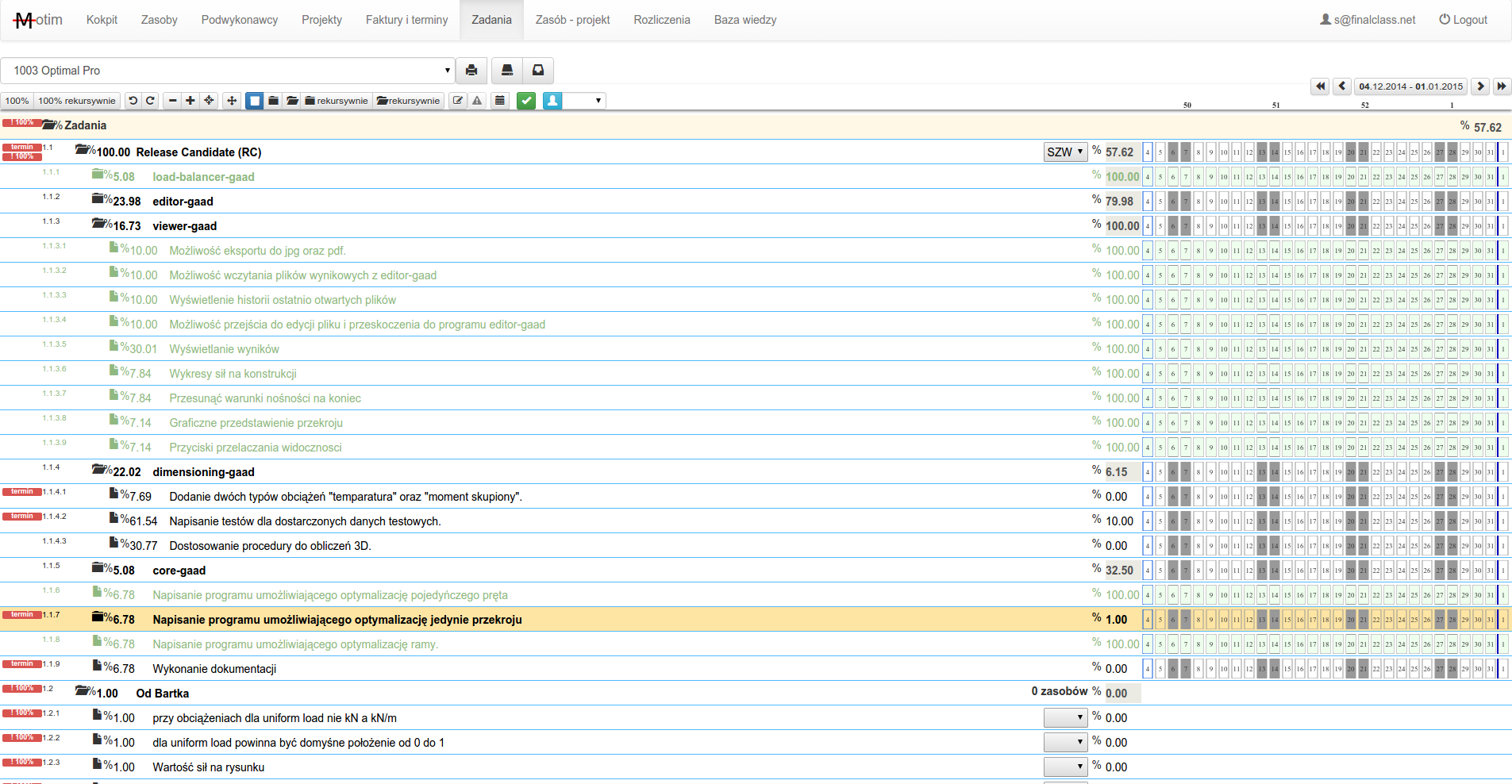This screenshot has width=1512, height=784.
Task: Open the Faktury i terminy tab
Action: point(406,20)
